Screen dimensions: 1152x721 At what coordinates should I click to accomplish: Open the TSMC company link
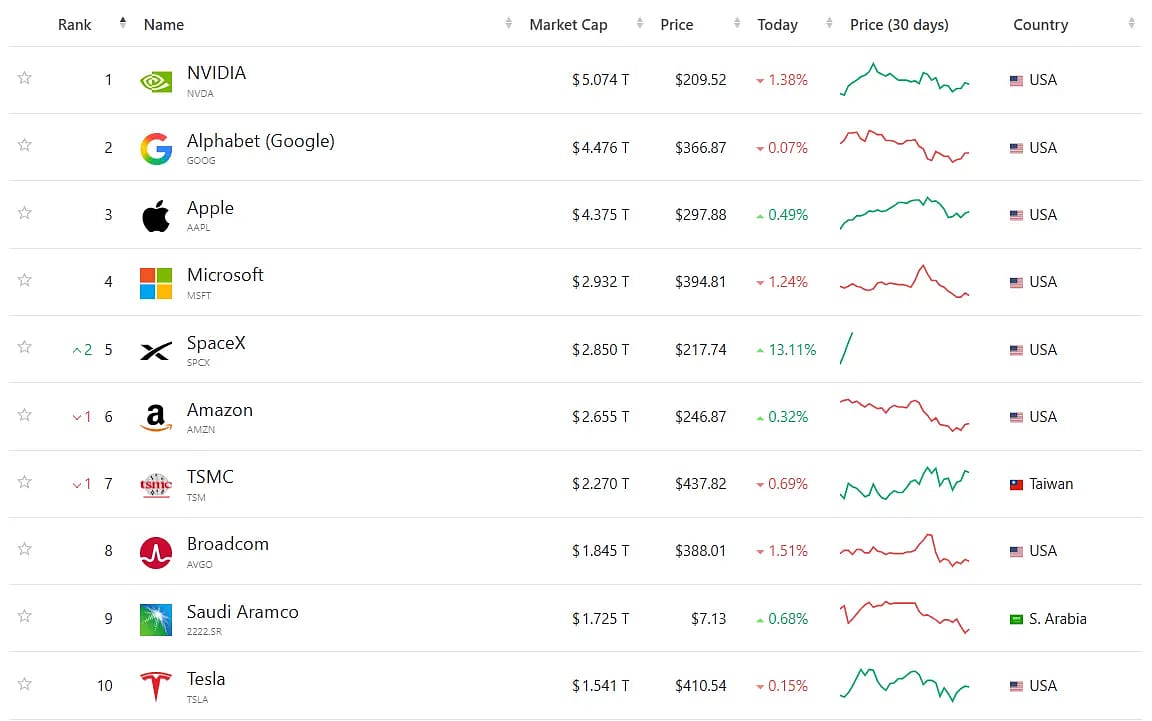[210, 477]
